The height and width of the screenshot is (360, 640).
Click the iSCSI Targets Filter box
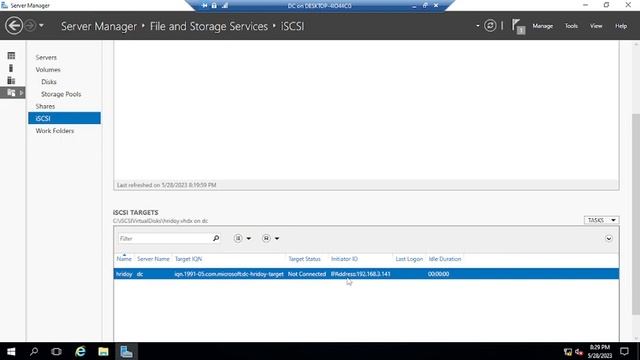click(x=165, y=238)
